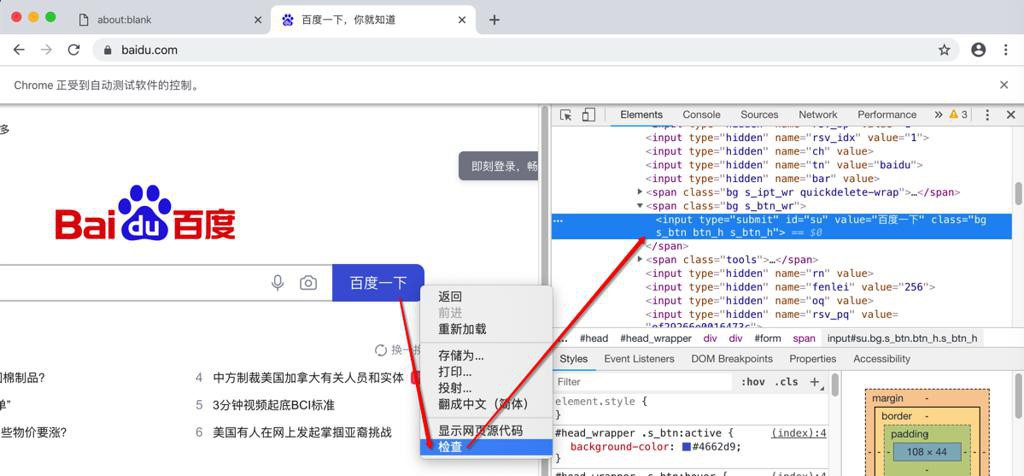
Task: Open the Accessibility pane tab
Action: (x=882, y=358)
